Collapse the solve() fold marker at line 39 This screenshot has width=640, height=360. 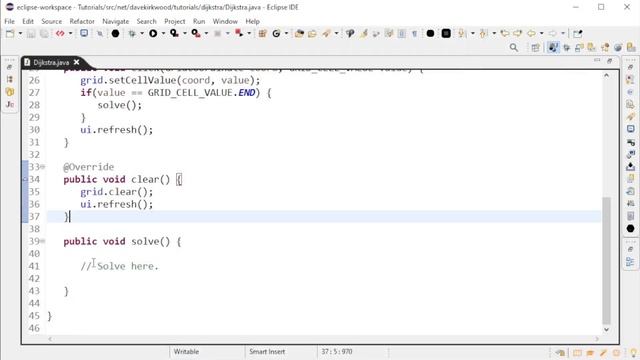(43, 241)
